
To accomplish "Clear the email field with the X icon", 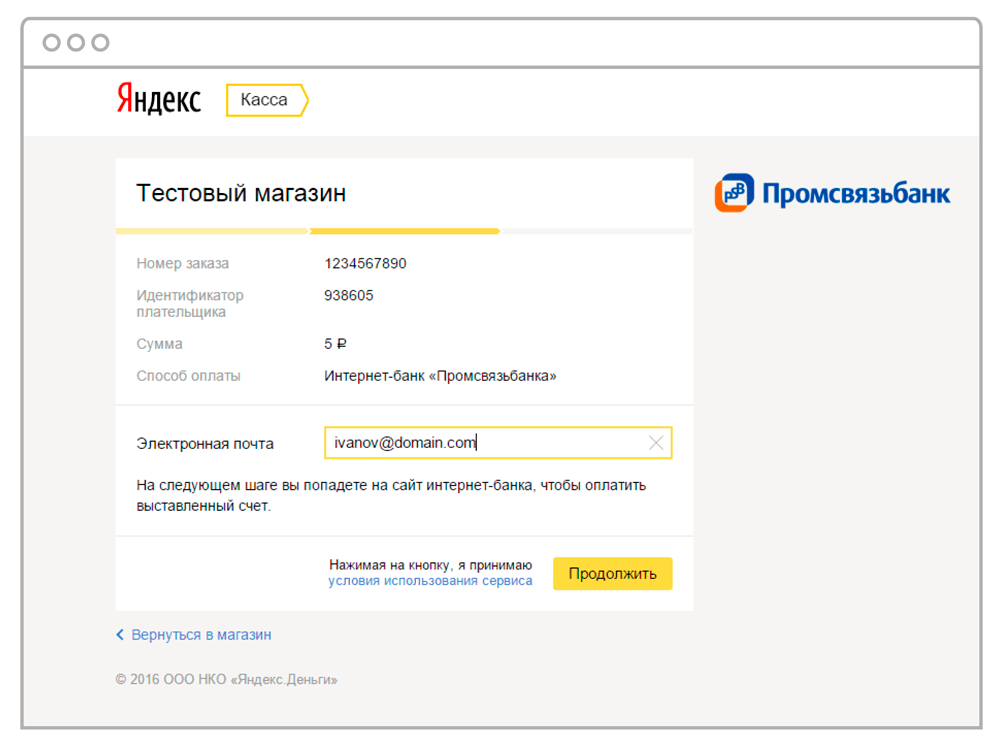I will click(656, 443).
